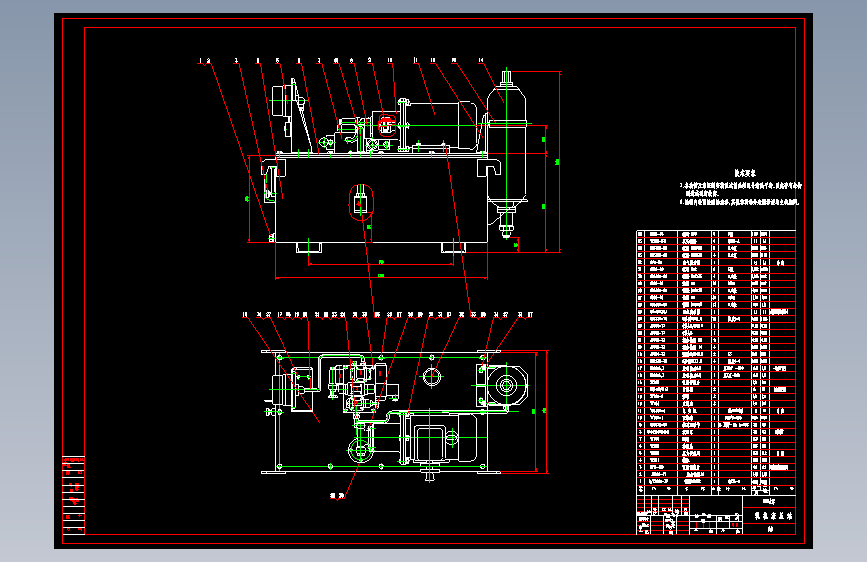Click the accumulator's concentric circles in the plan view
Viewport: 867px width, 562px height.
click(x=505, y=385)
